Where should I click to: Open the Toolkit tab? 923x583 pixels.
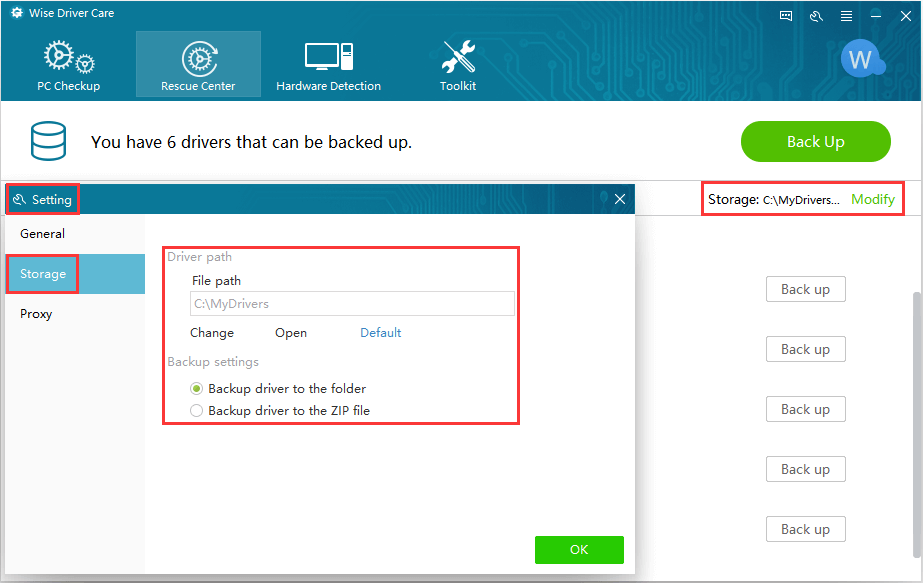click(x=458, y=65)
